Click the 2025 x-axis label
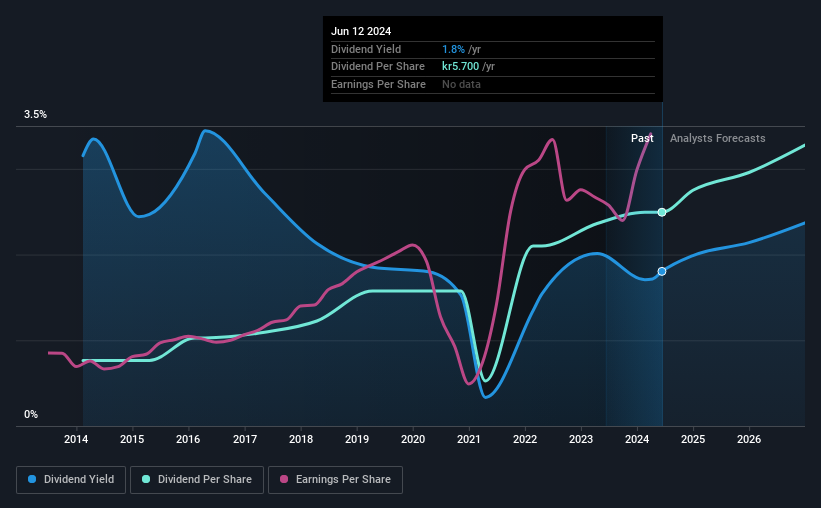This screenshot has height=508, width=821. tap(693, 439)
